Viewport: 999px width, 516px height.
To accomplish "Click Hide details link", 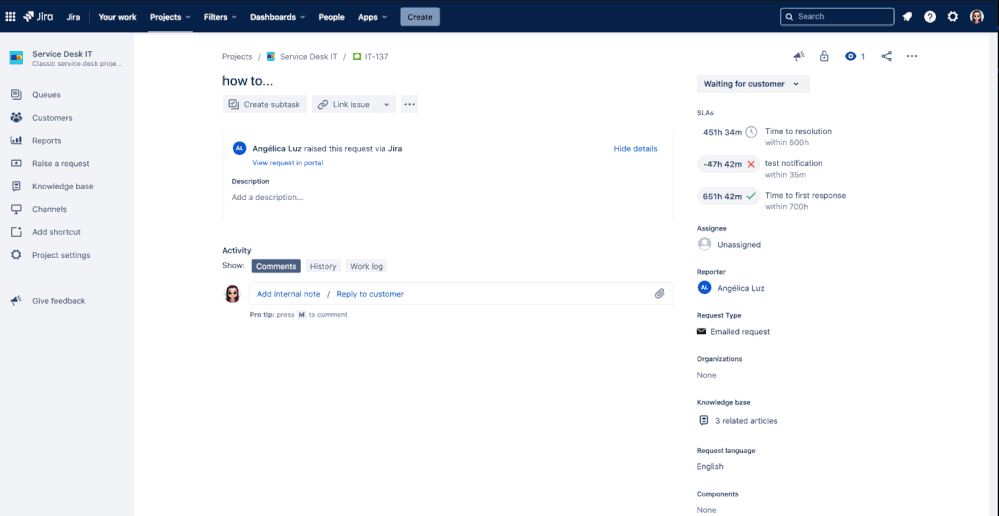I will [635, 148].
